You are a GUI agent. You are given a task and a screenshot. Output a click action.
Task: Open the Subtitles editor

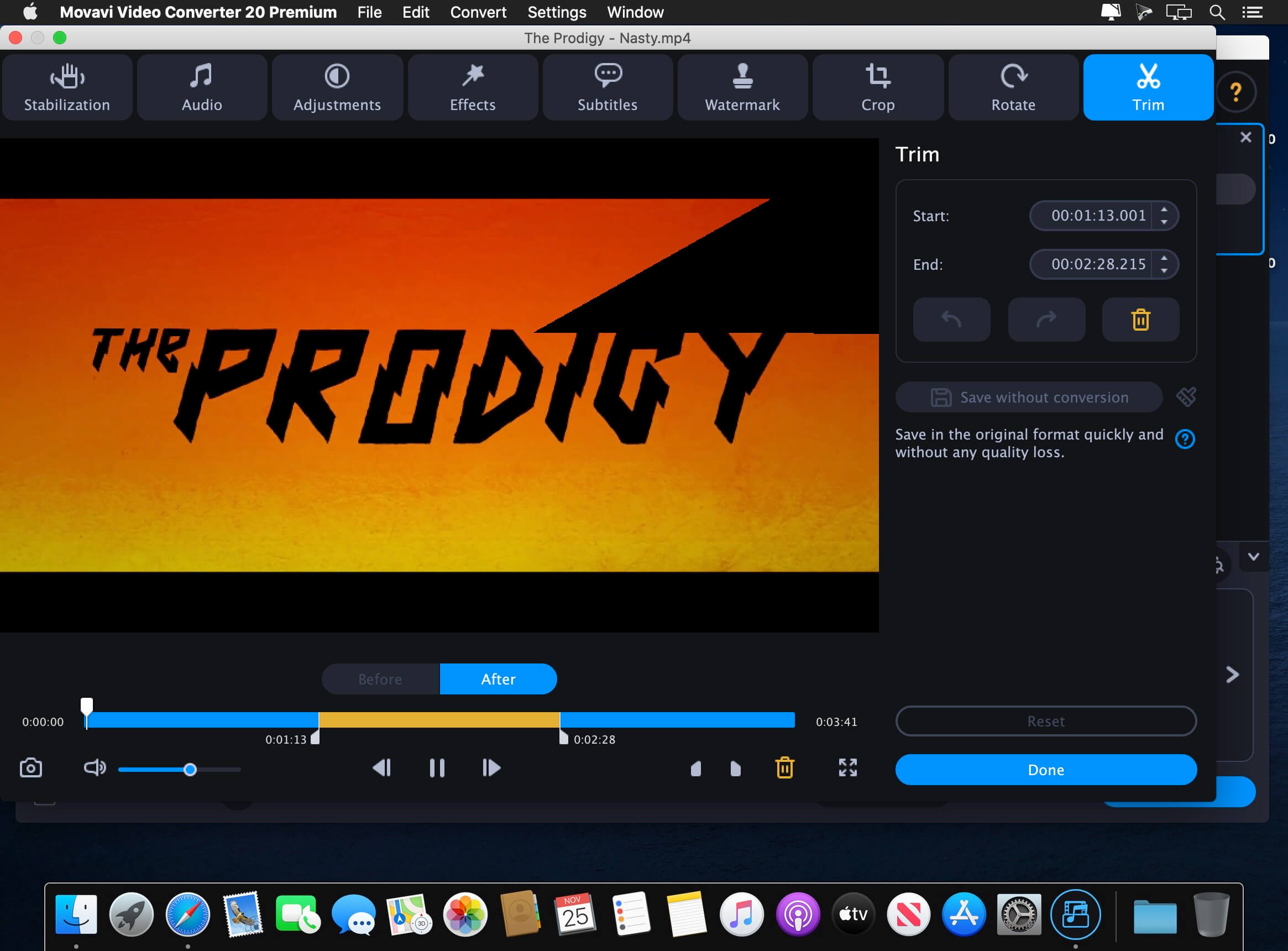pos(607,87)
